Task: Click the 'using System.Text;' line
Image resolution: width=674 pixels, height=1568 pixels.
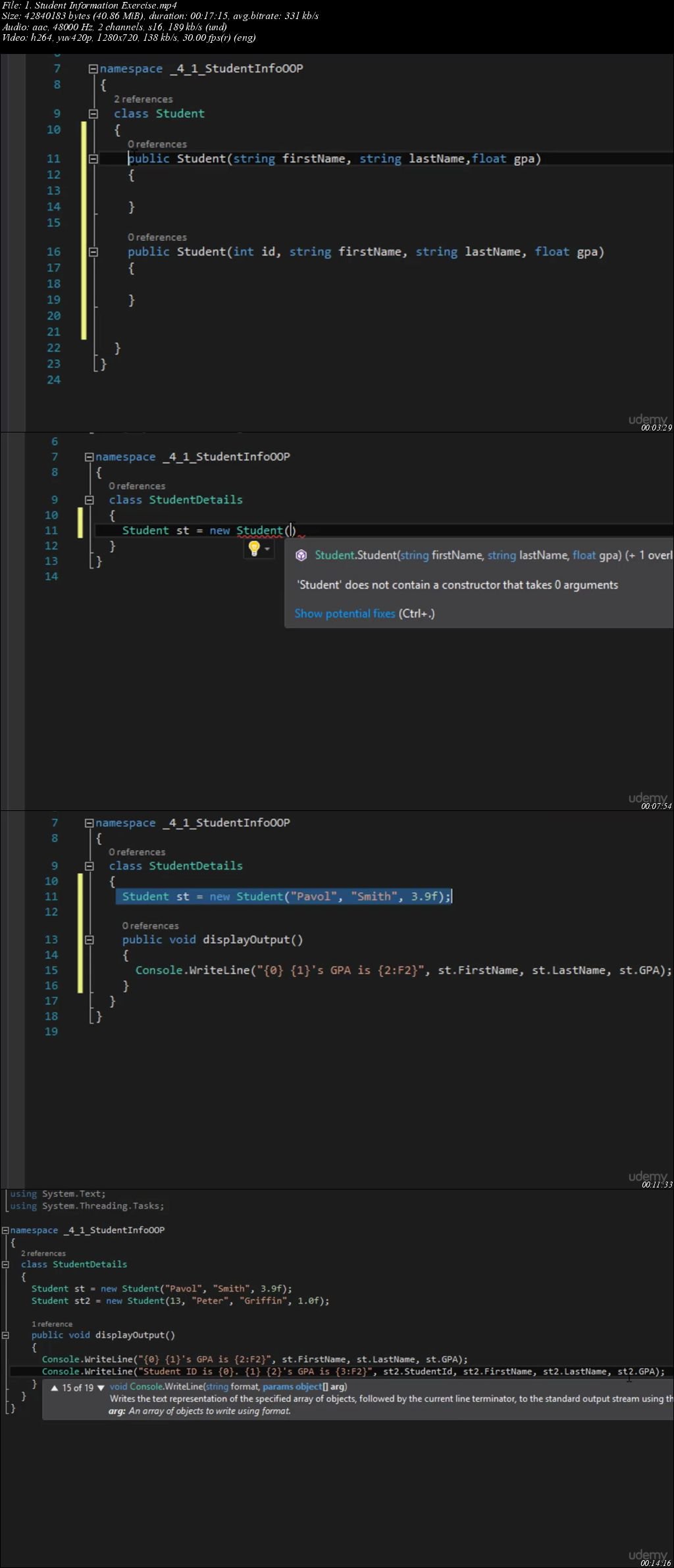Action: 57,1194
